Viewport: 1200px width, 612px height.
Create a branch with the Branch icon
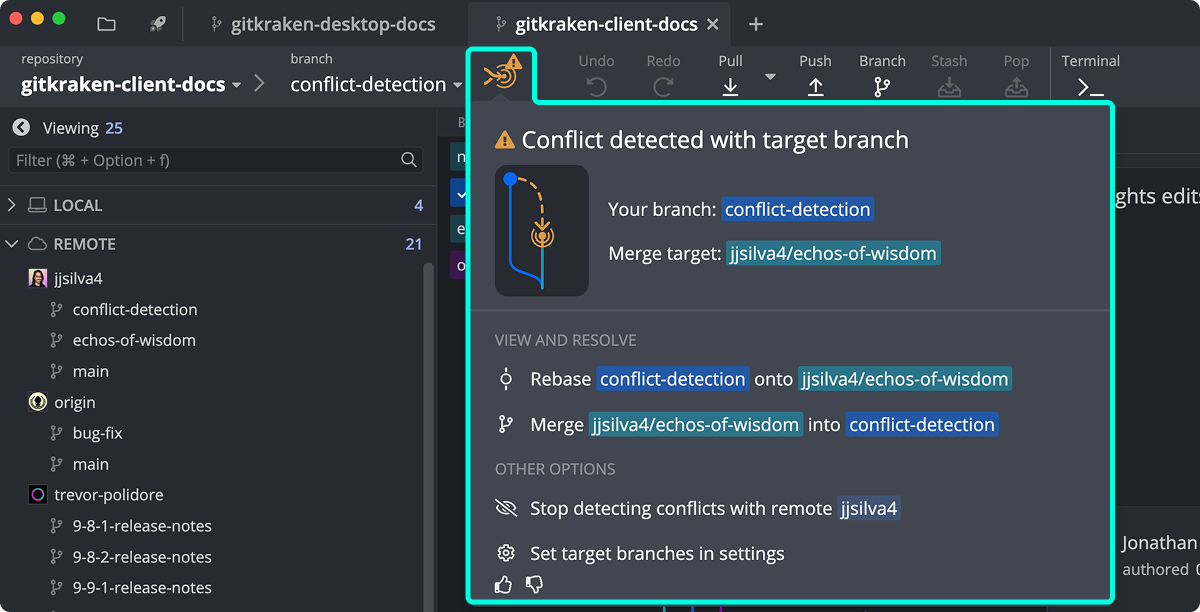pyautogui.click(x=881, y=87)
